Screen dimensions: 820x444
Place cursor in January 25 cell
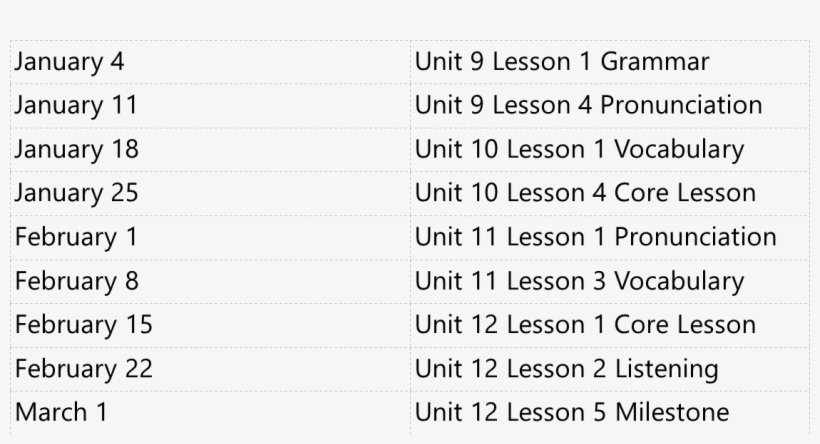[77, 193]
